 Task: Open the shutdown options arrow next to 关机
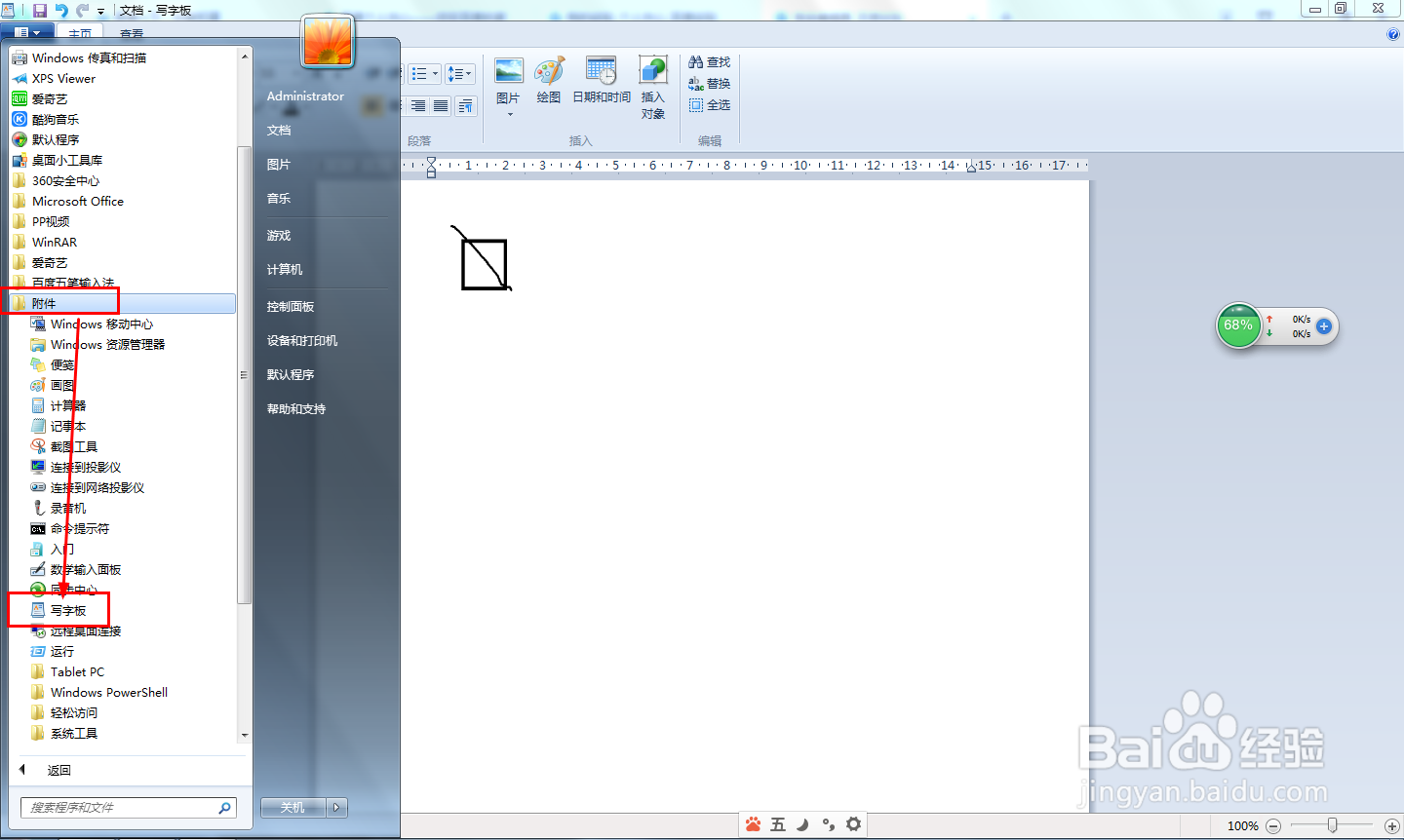coord(337,808)
